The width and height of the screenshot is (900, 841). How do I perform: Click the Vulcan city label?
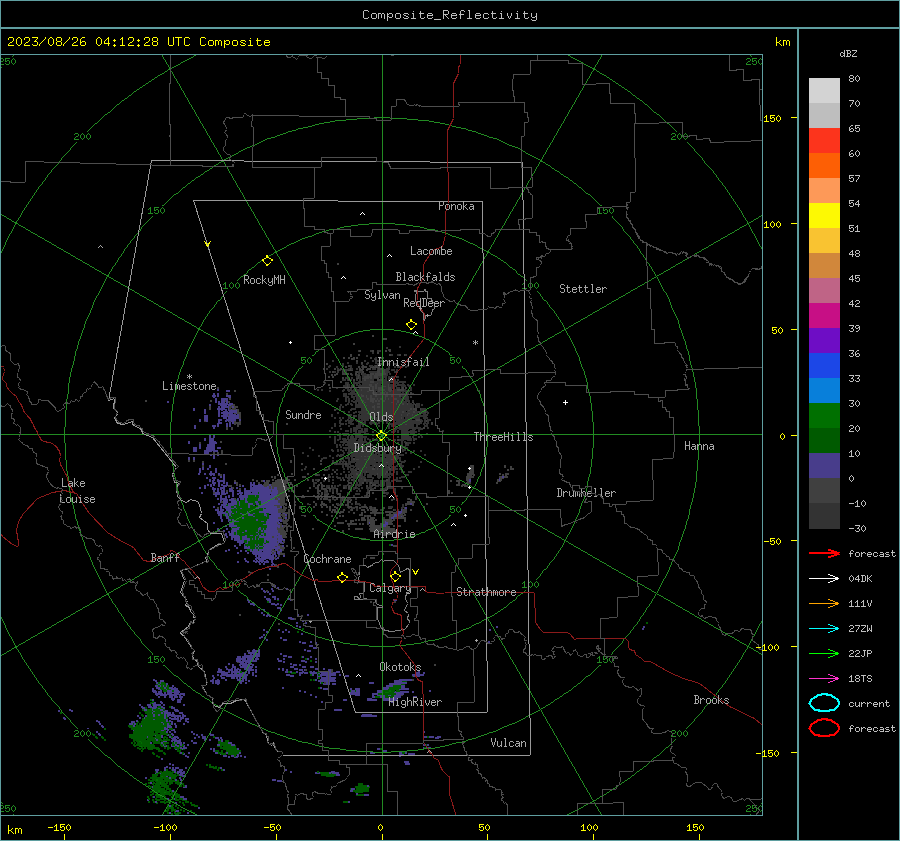pyautogui.click(x=509, y=743)
